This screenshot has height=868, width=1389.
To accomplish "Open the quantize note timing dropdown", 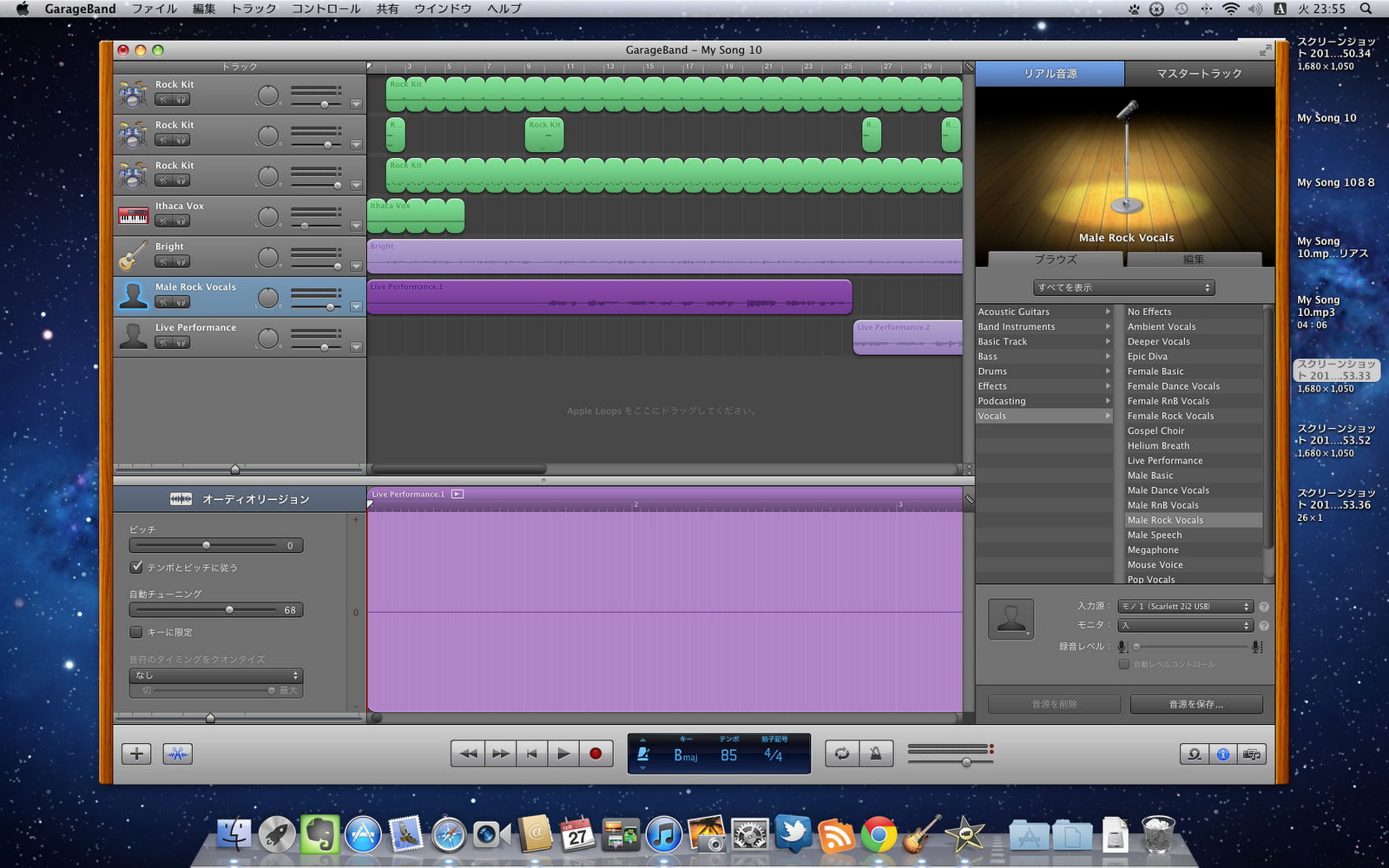I will tap(216, 675).
